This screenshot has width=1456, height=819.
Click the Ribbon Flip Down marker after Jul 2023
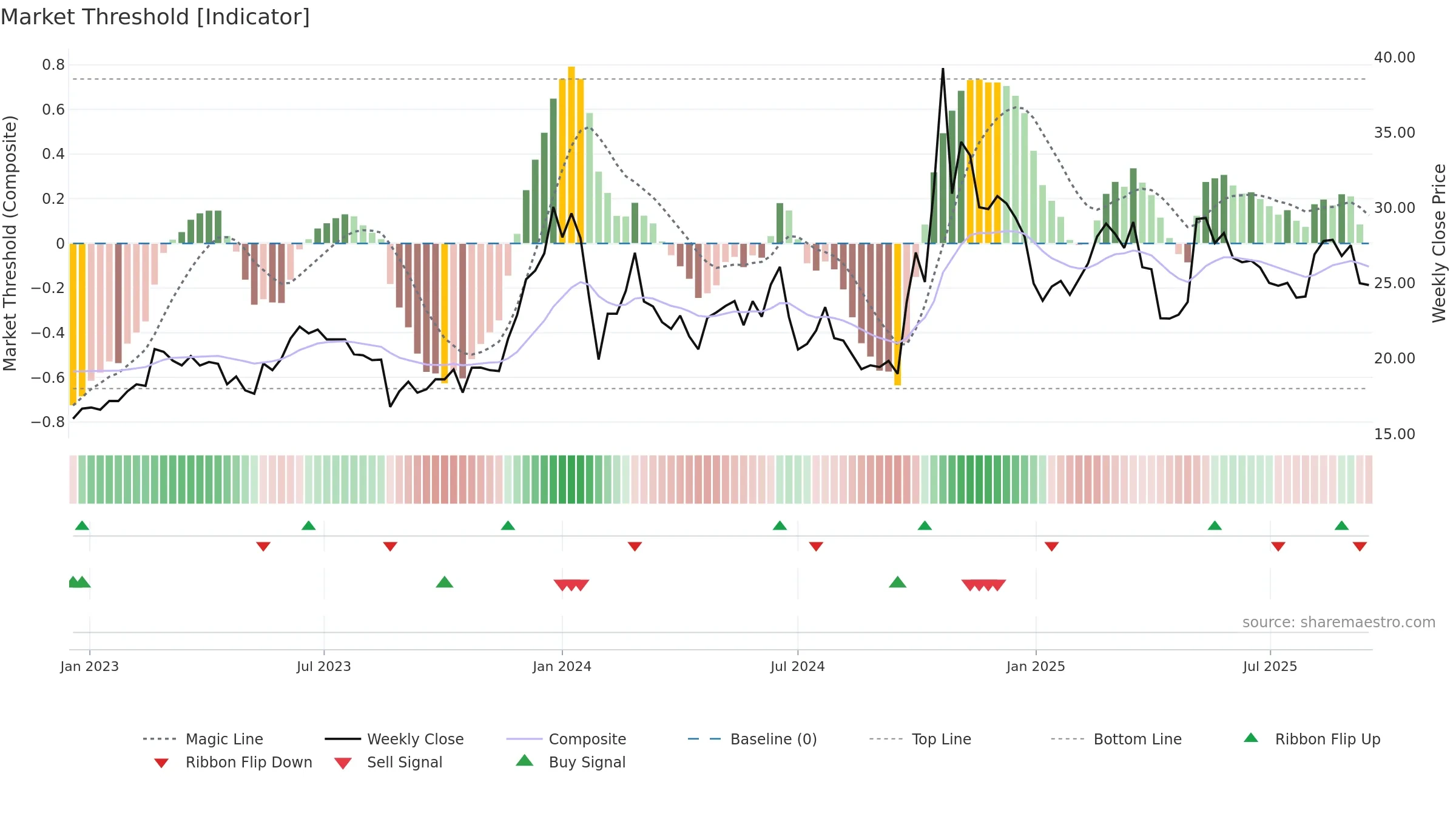[390, 547]
